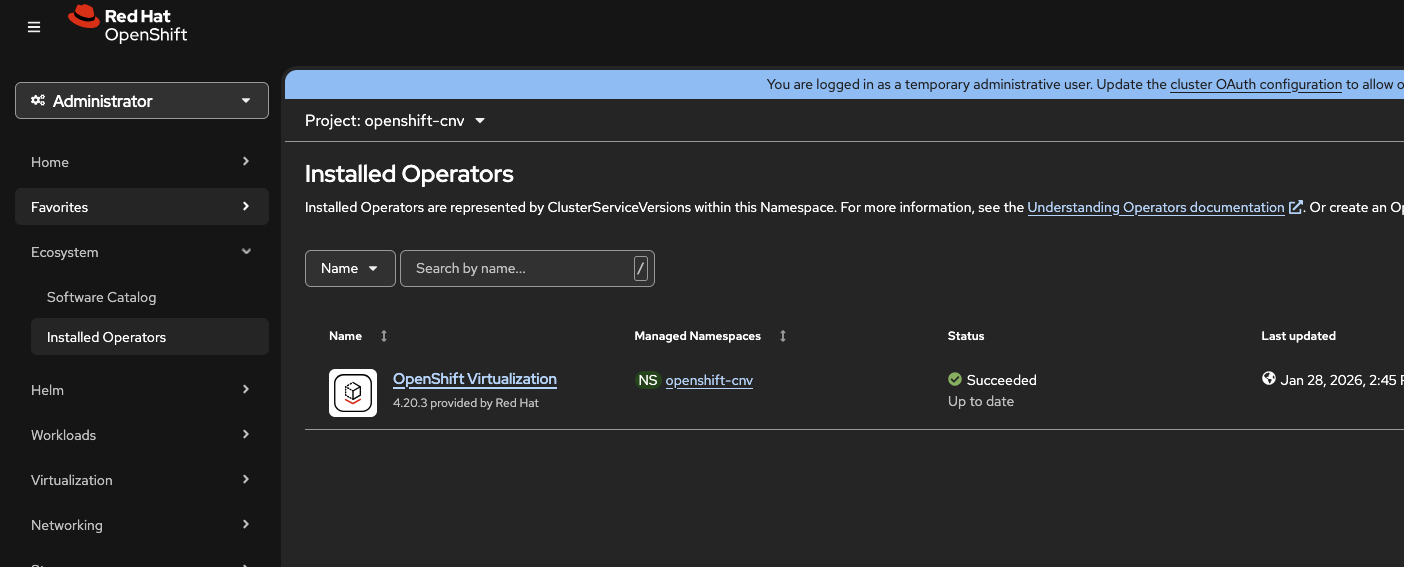
Task: Expand the Networking navigation section
Action: click(142, 525)
